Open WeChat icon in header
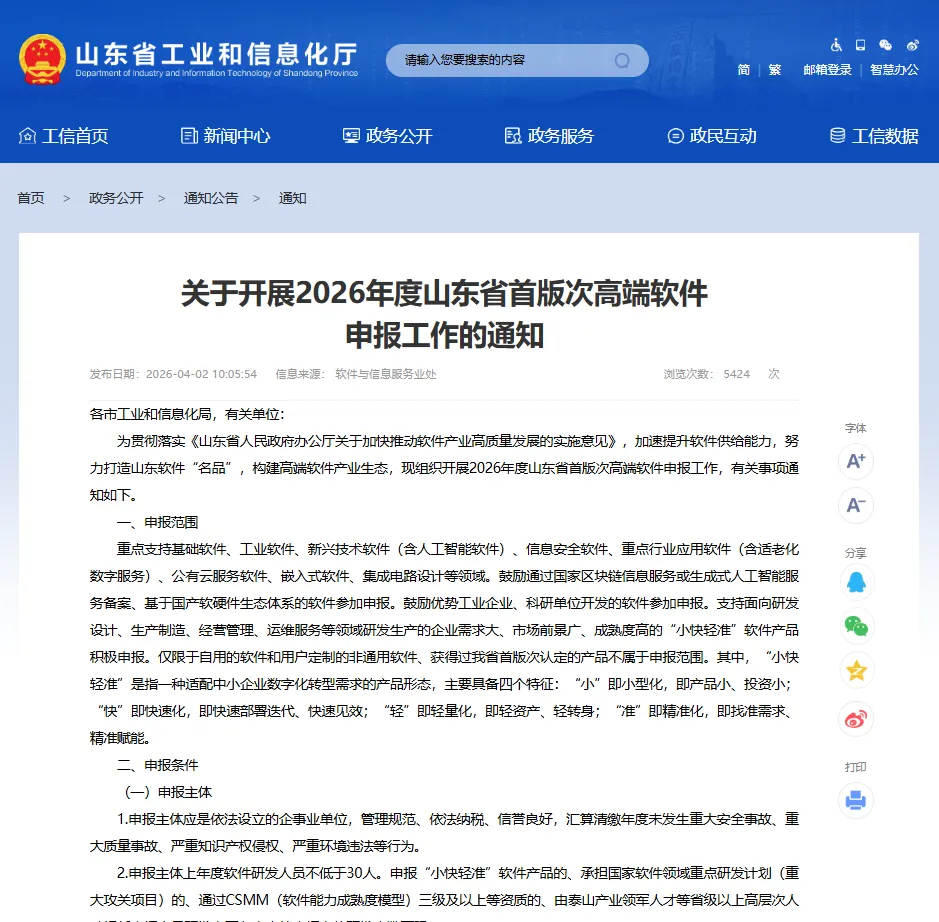 885,45
